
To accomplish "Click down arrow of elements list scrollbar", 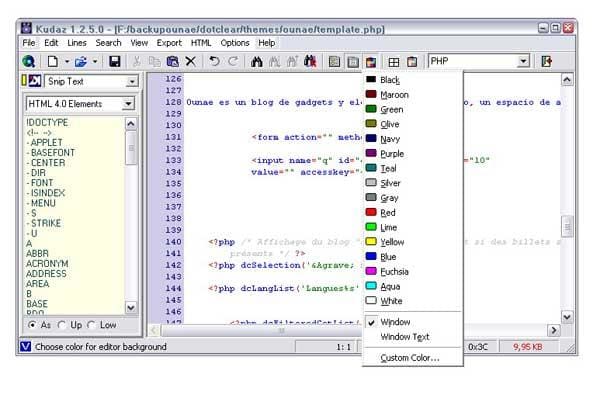I will coord(130,307).
